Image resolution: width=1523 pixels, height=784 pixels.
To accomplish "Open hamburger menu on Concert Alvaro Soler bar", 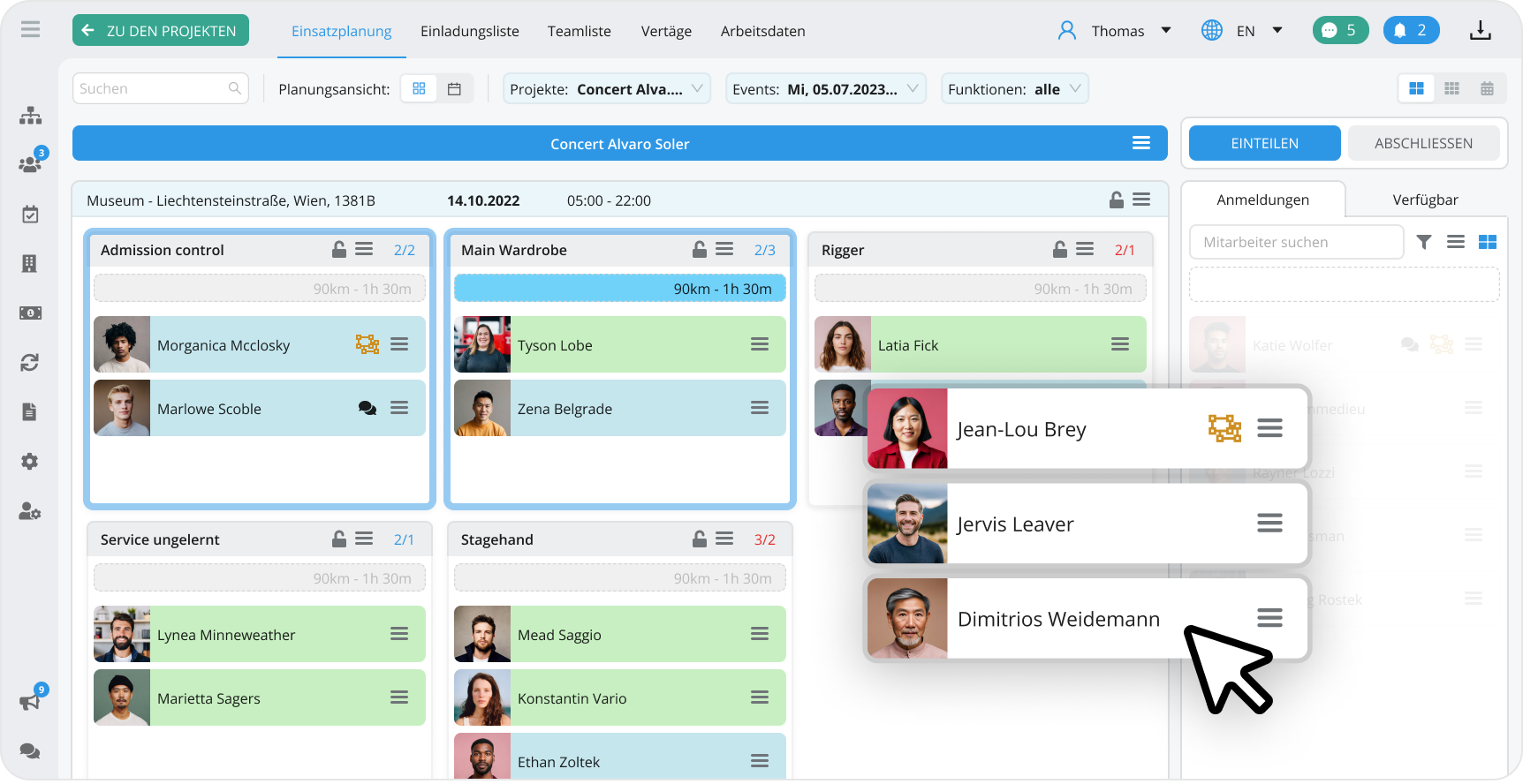I will [x=1141, y=143].
